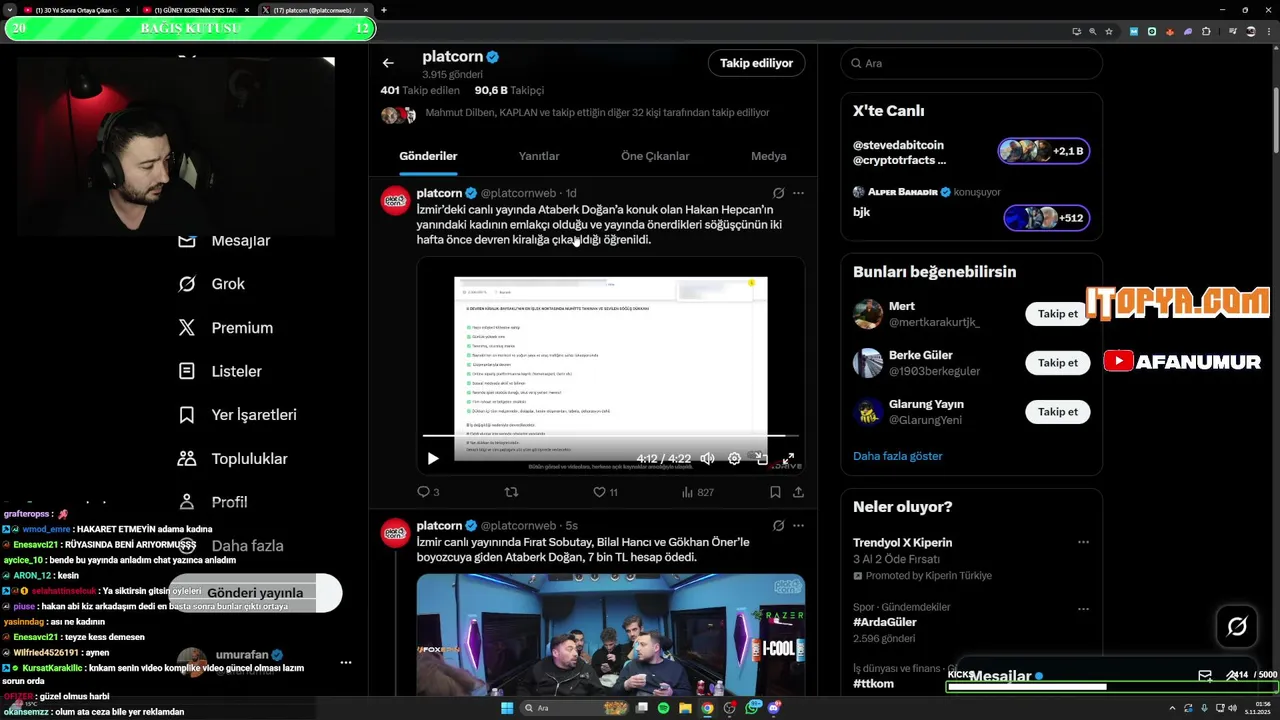Toggle picture-in-picture on the video
The image size is (1280, 720).
click(x=761, y=459)
